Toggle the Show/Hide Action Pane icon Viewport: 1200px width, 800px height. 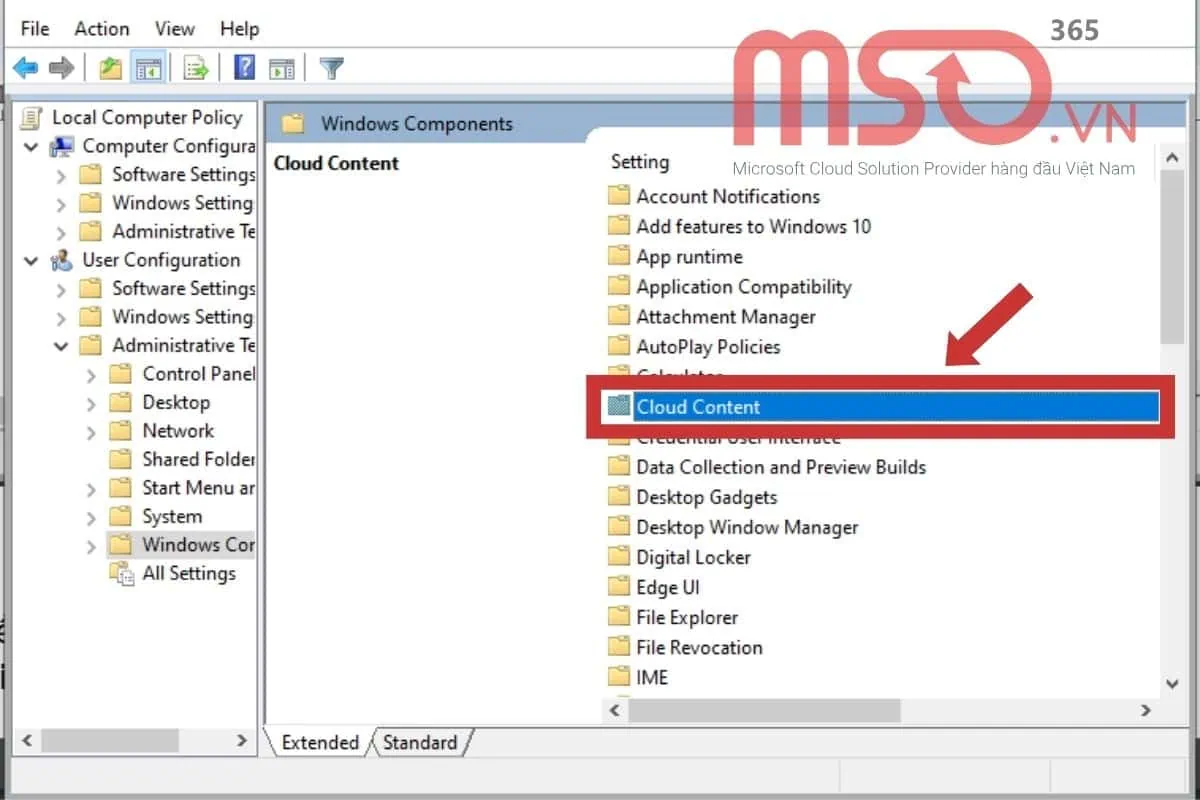click(x=281, y=67)
